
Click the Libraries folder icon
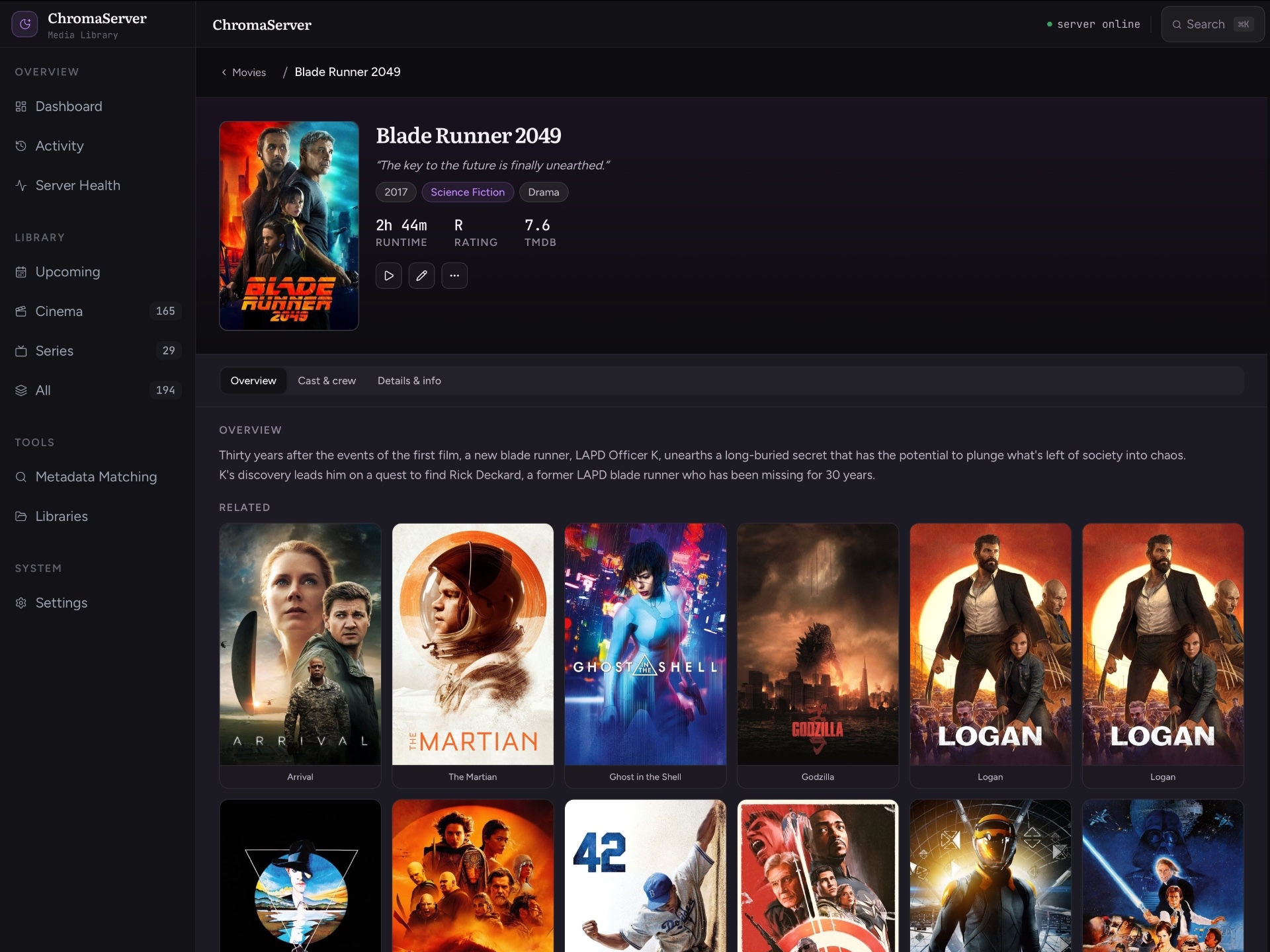point(21,516)
